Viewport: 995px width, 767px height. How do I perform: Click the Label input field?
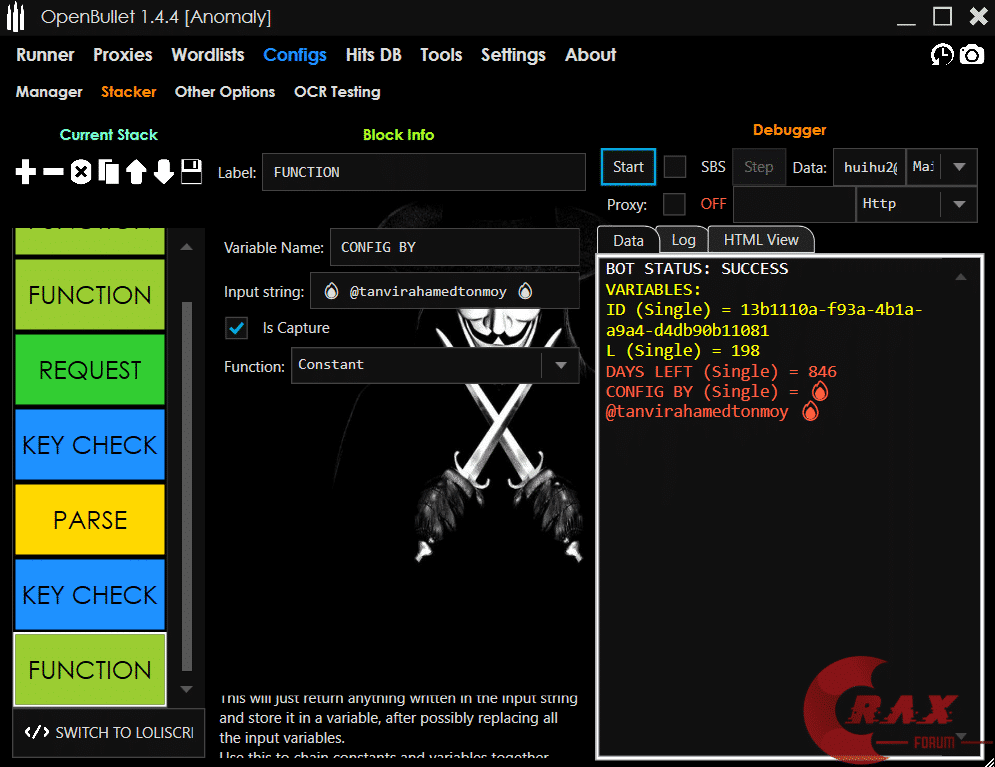pyautogui.click(x=423, y=172)
